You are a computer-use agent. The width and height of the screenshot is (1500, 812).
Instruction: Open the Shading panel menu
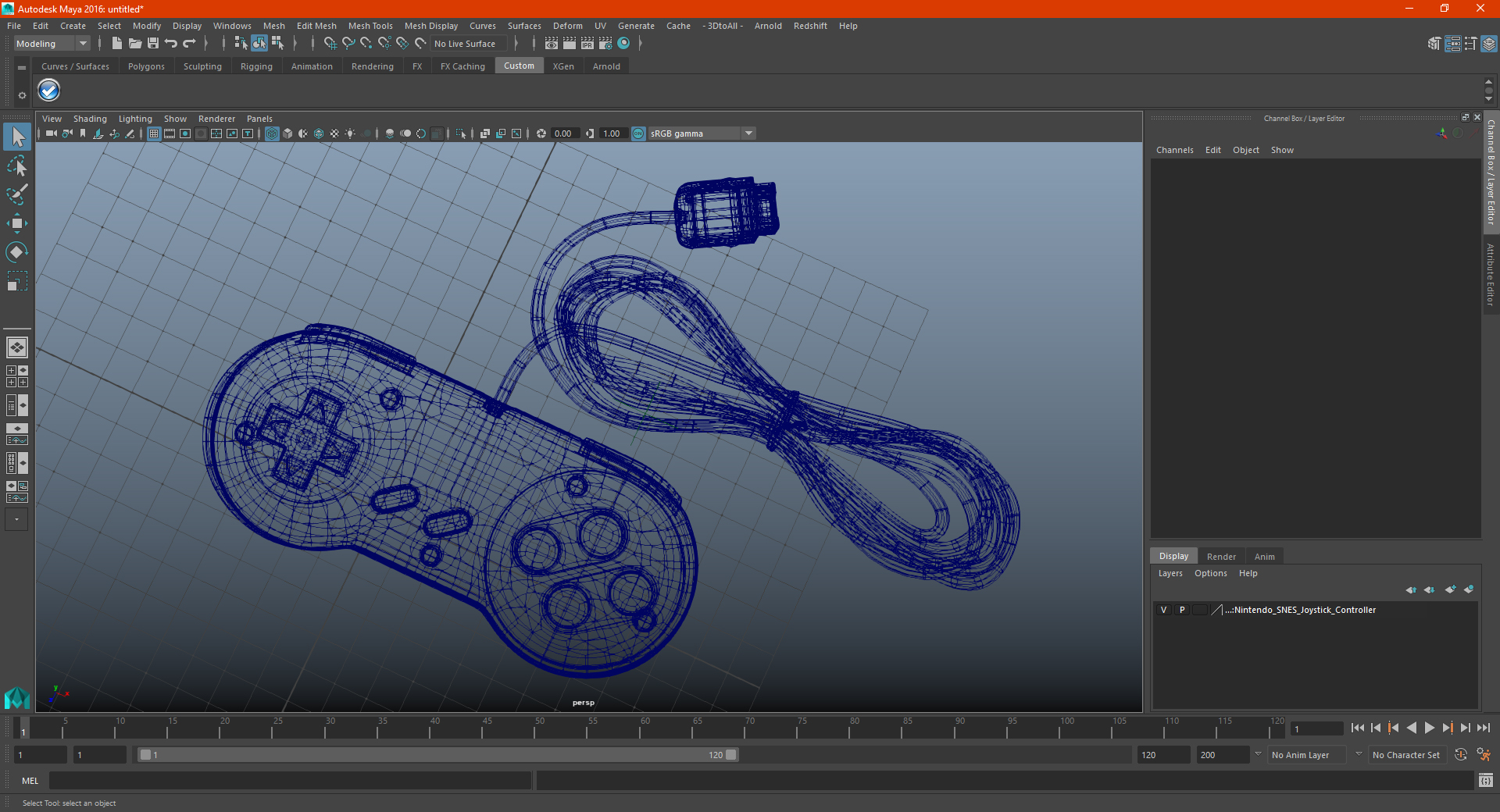(x=90, y=119)
